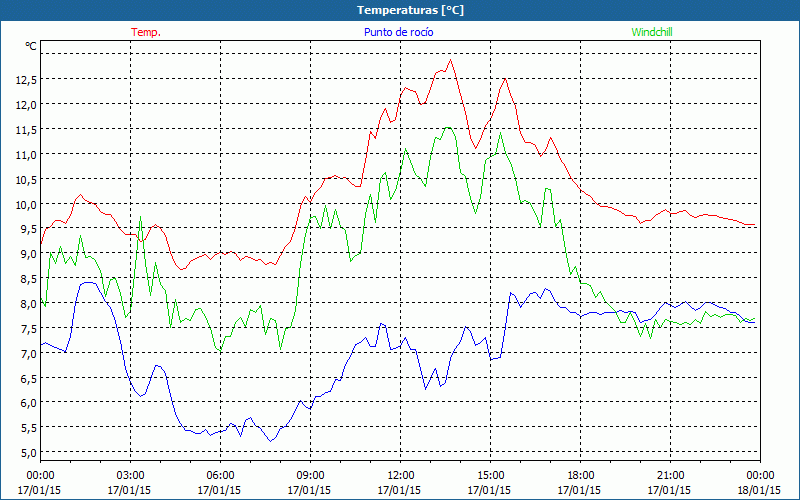Viewport: 800px width, 500px height.
Task: Click the 18:00 time axis label
Action: point(580,476)
